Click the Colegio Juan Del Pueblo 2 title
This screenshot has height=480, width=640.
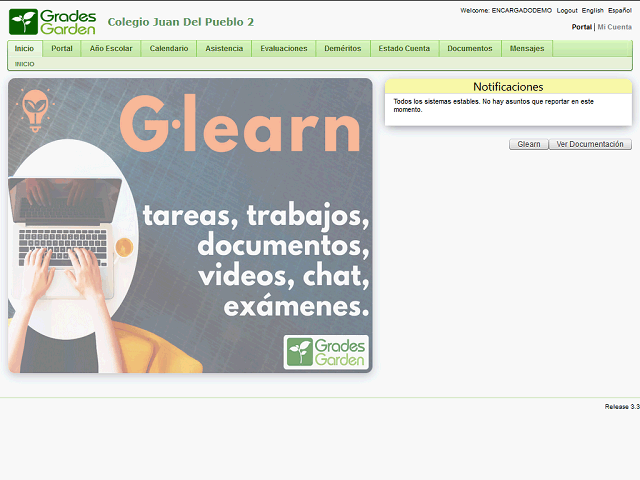181,22
